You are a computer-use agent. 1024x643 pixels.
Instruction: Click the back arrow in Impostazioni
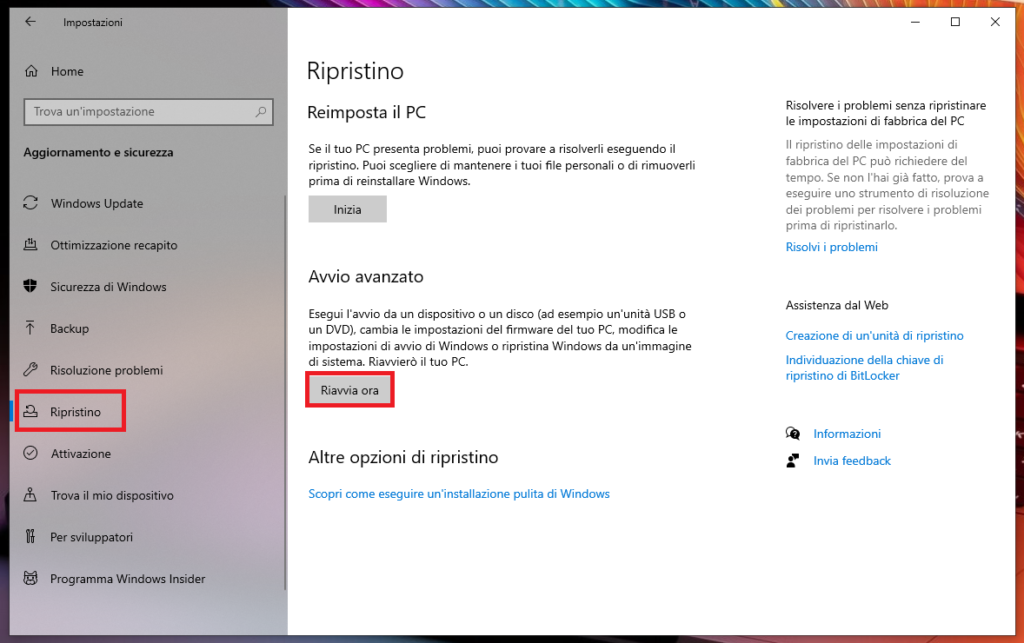point(30,22)
